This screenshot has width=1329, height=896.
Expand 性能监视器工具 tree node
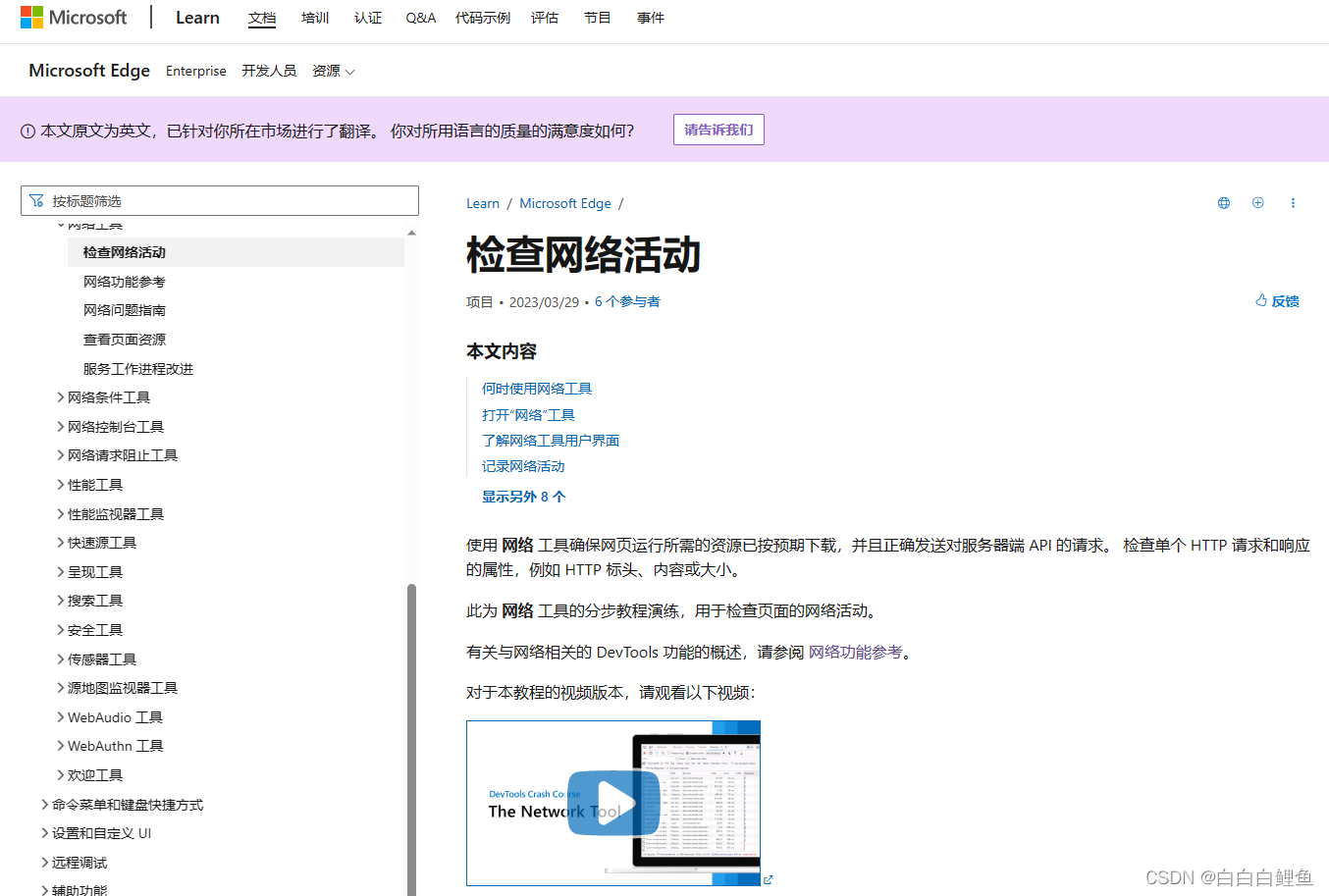coord(61,514)
